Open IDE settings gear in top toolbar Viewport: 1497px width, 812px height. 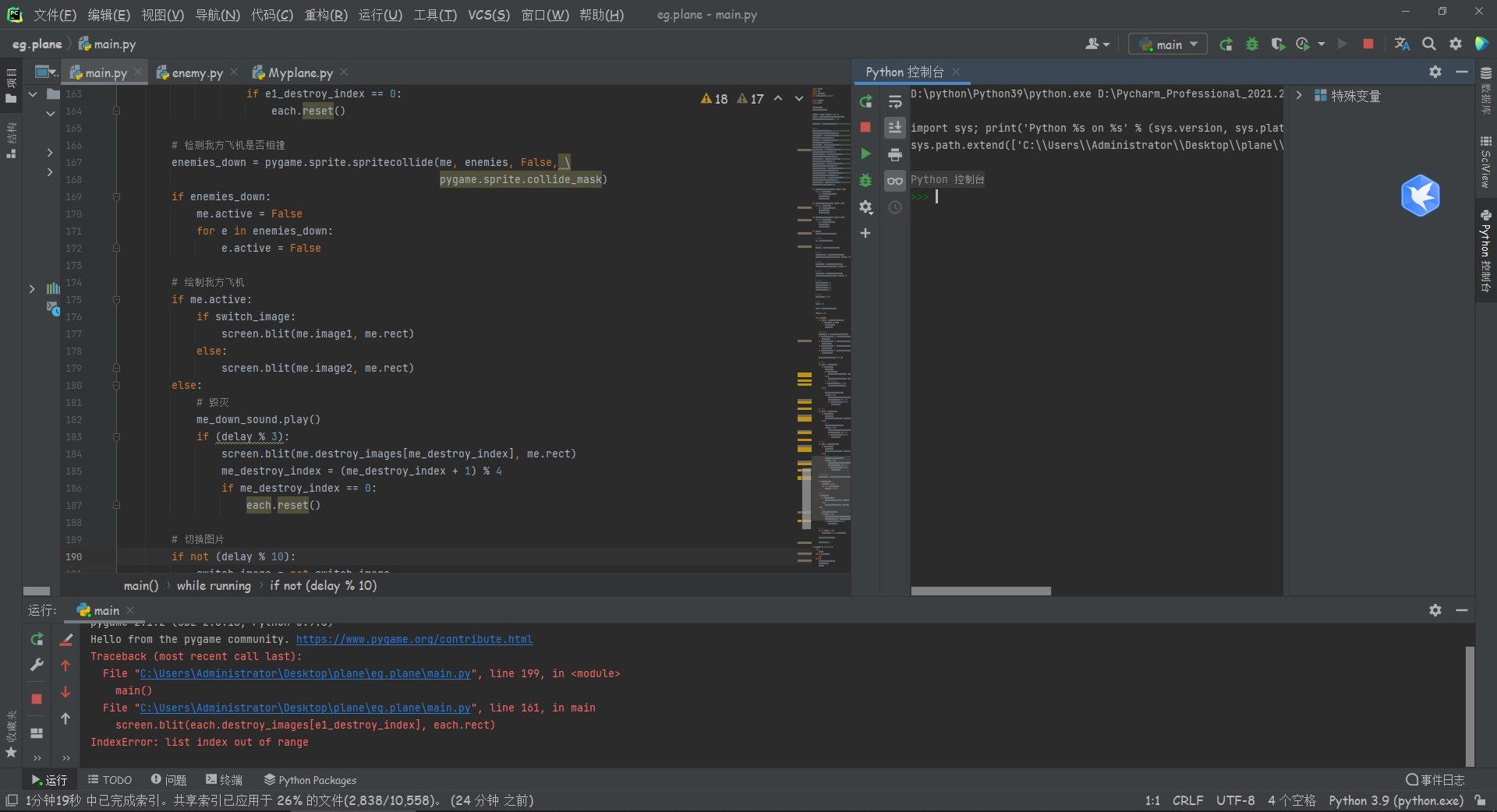(x=1455, y=44)
